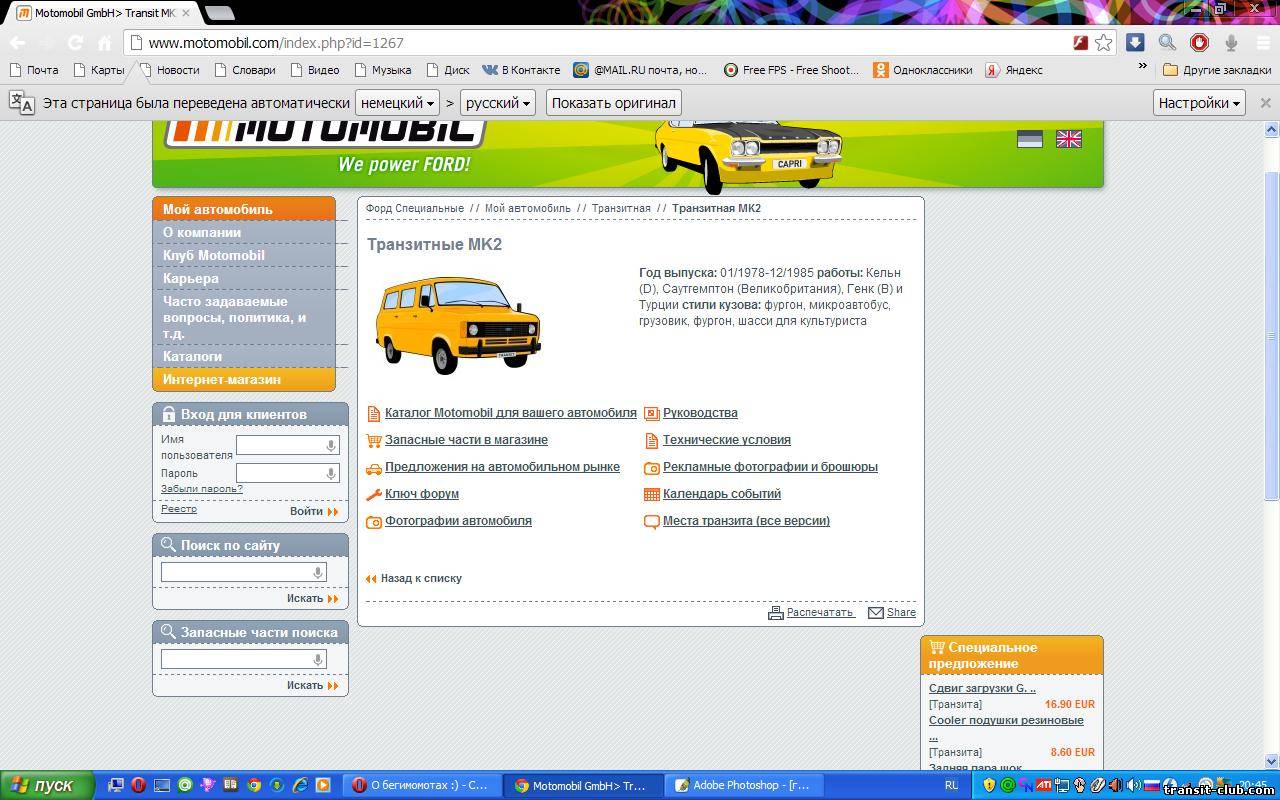Open Фотографии автомобиля link
This screenshot has height=800, width=1280.
point(458,521)
